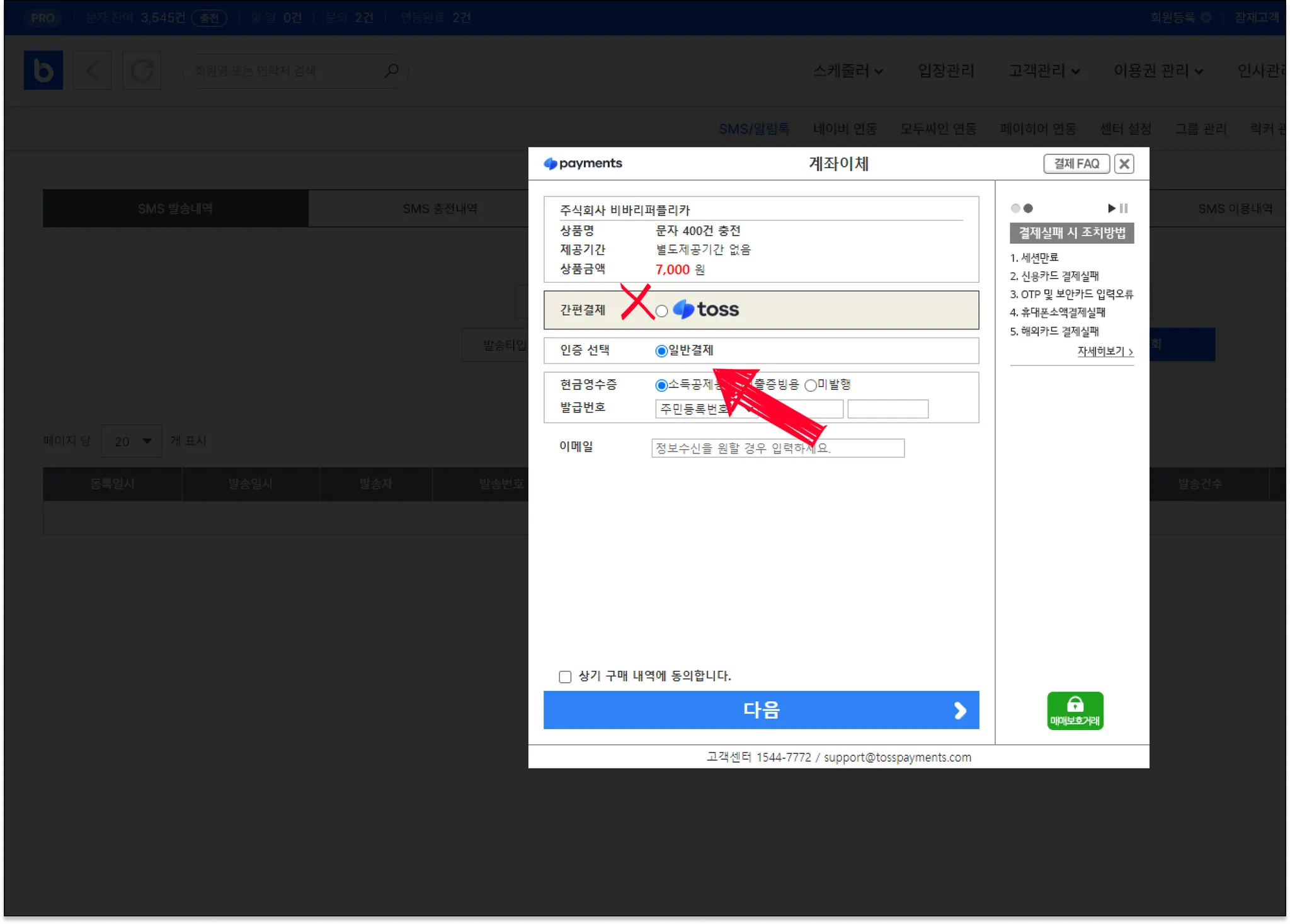The image size is (1290, 924).
Task: Click the play icon in side panel
Action: 1111,208
